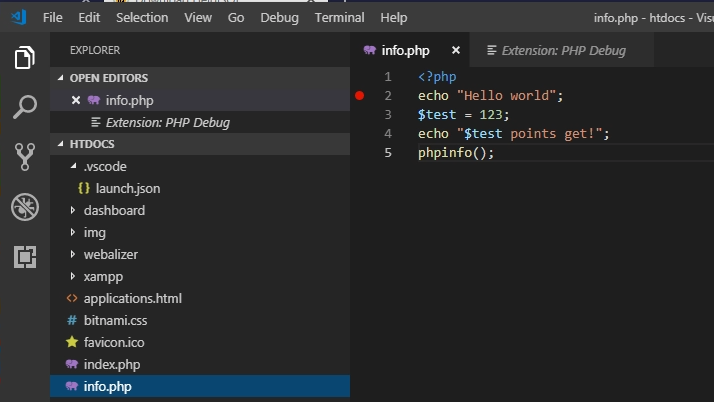Open bitnami.css file

[x=200, y=320]
